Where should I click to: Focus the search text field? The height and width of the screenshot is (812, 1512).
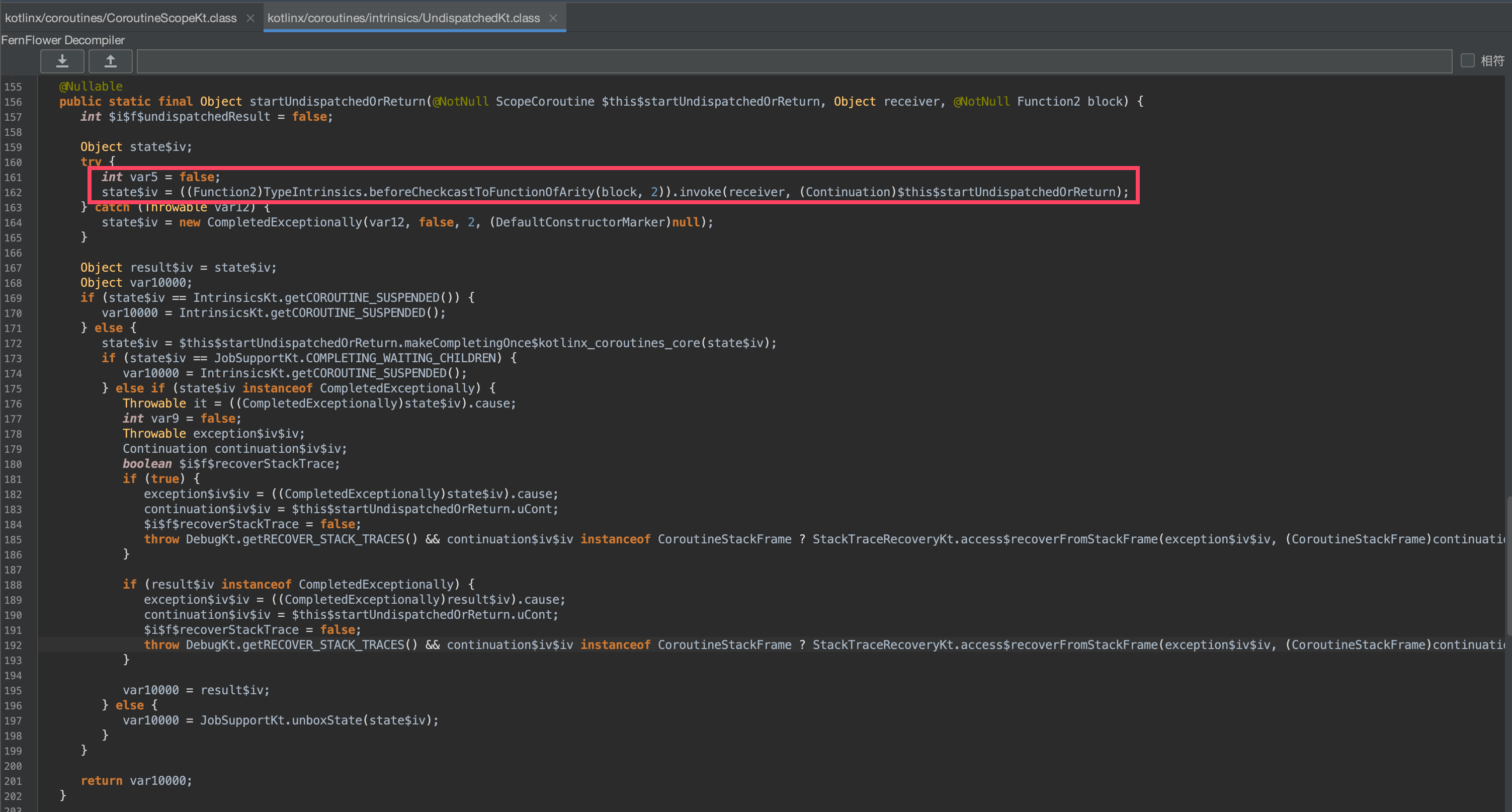tap(794, 61)
